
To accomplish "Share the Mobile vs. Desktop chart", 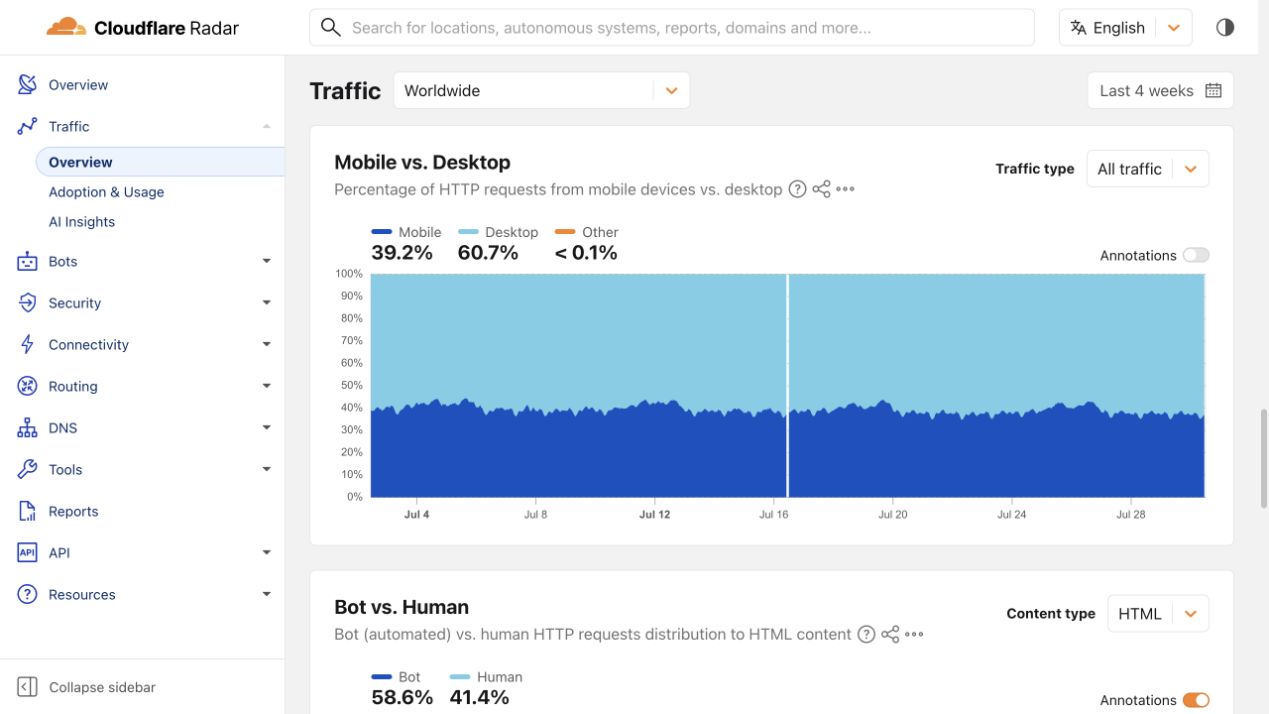I will click(x=821, y=189).
